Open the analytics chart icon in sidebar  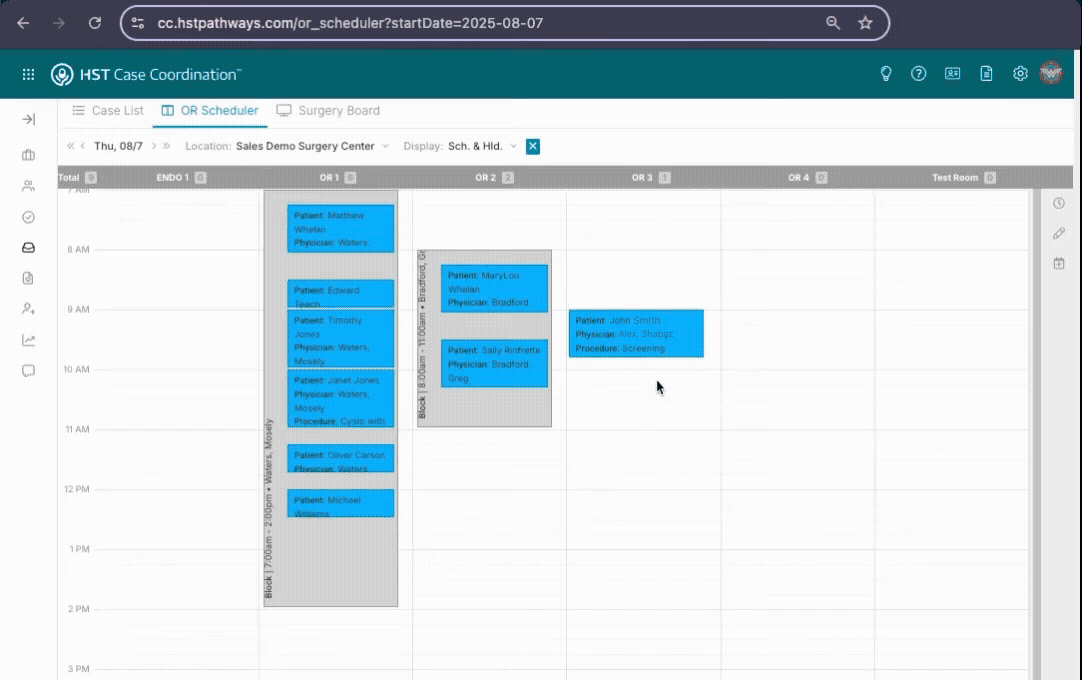[x=28, y=340]
